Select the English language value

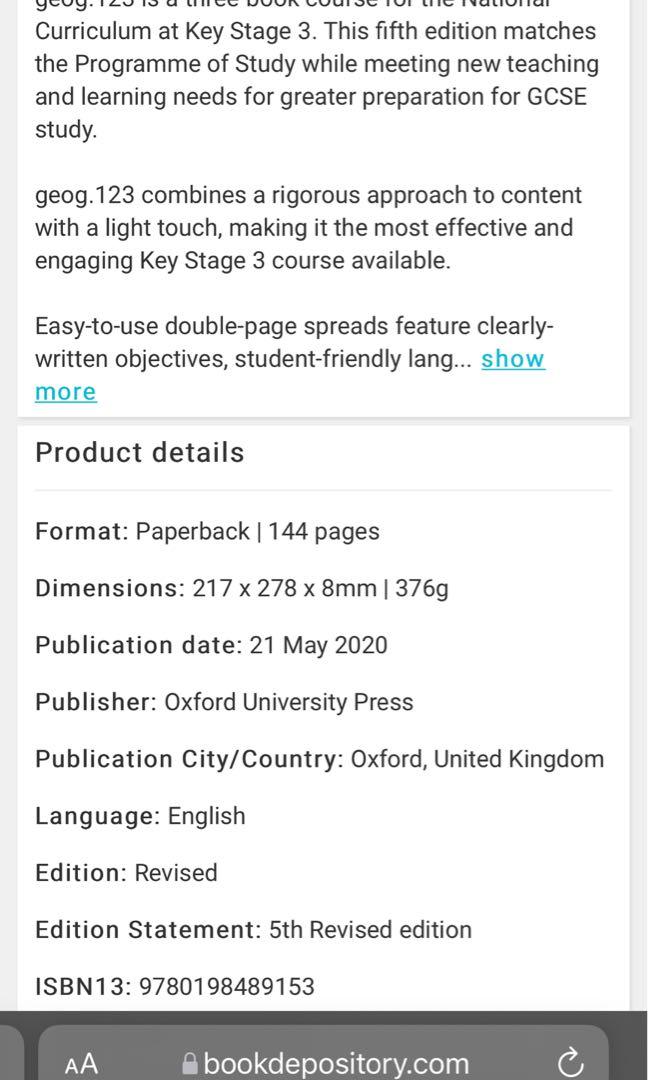tap(205, 815)
